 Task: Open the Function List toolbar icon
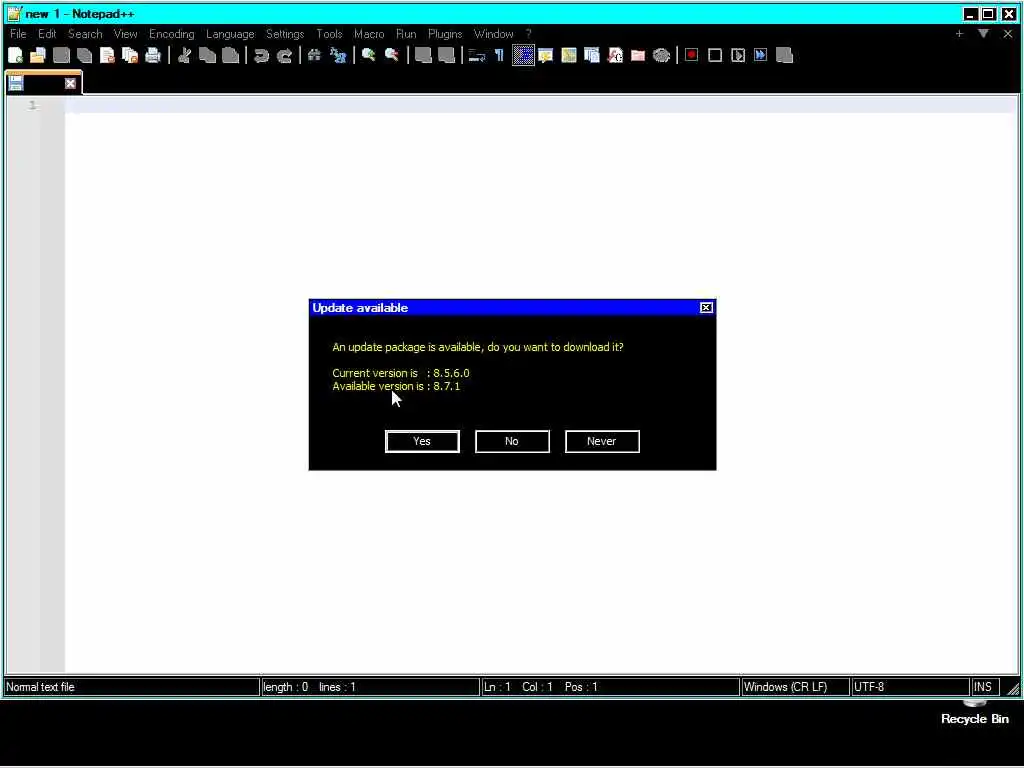(x=615, y=56)
